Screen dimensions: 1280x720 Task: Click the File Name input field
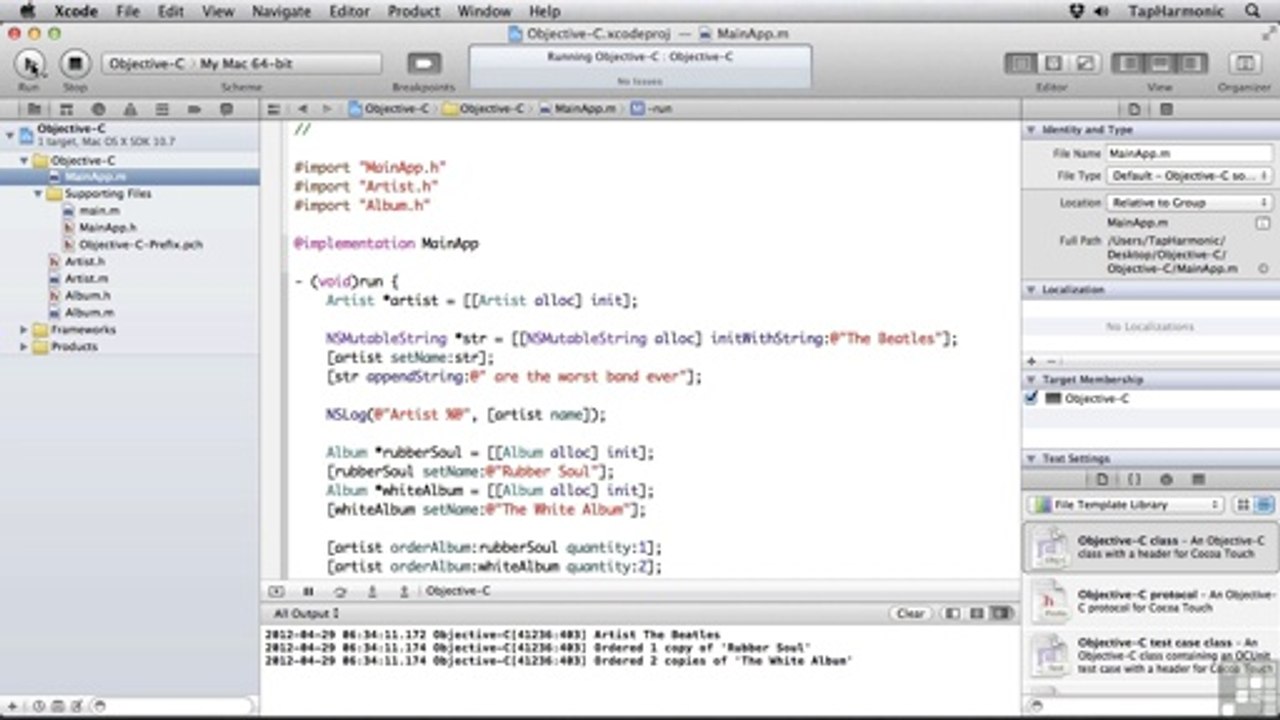click(x=1189, y=154)
